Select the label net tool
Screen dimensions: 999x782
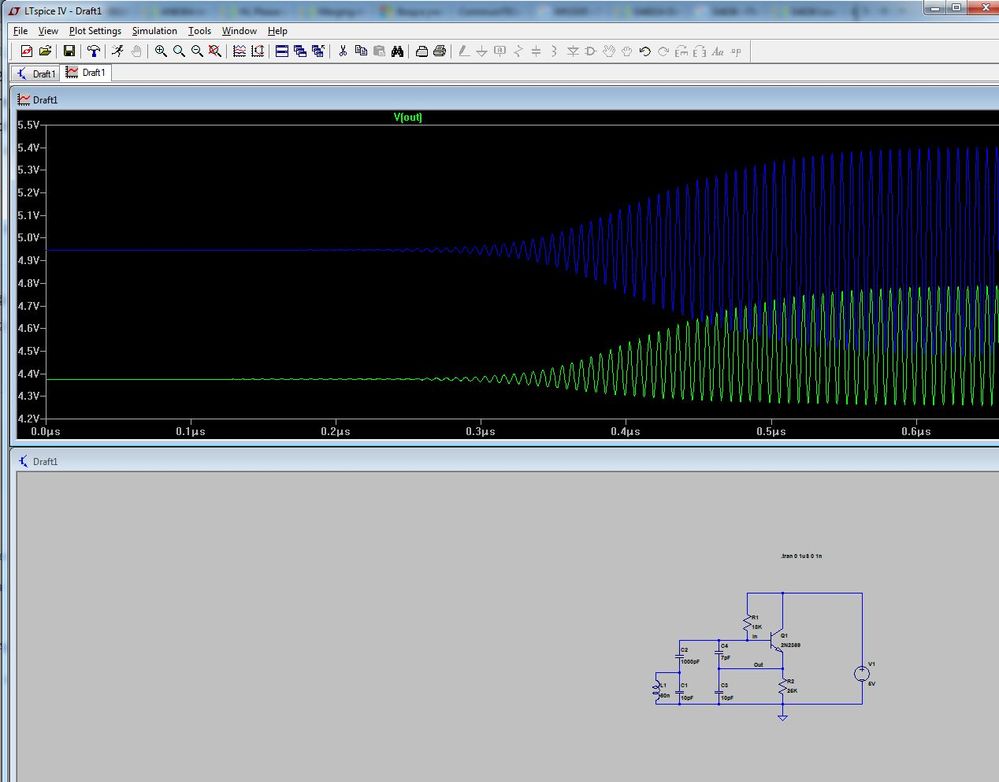(x=500, y=51)
